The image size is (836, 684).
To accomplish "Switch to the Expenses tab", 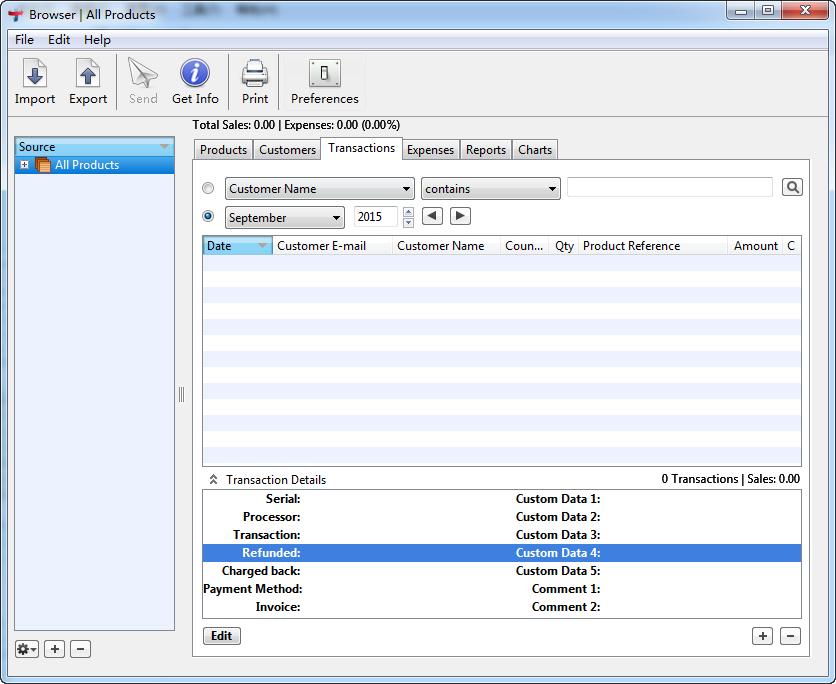I will pos(430,150).
